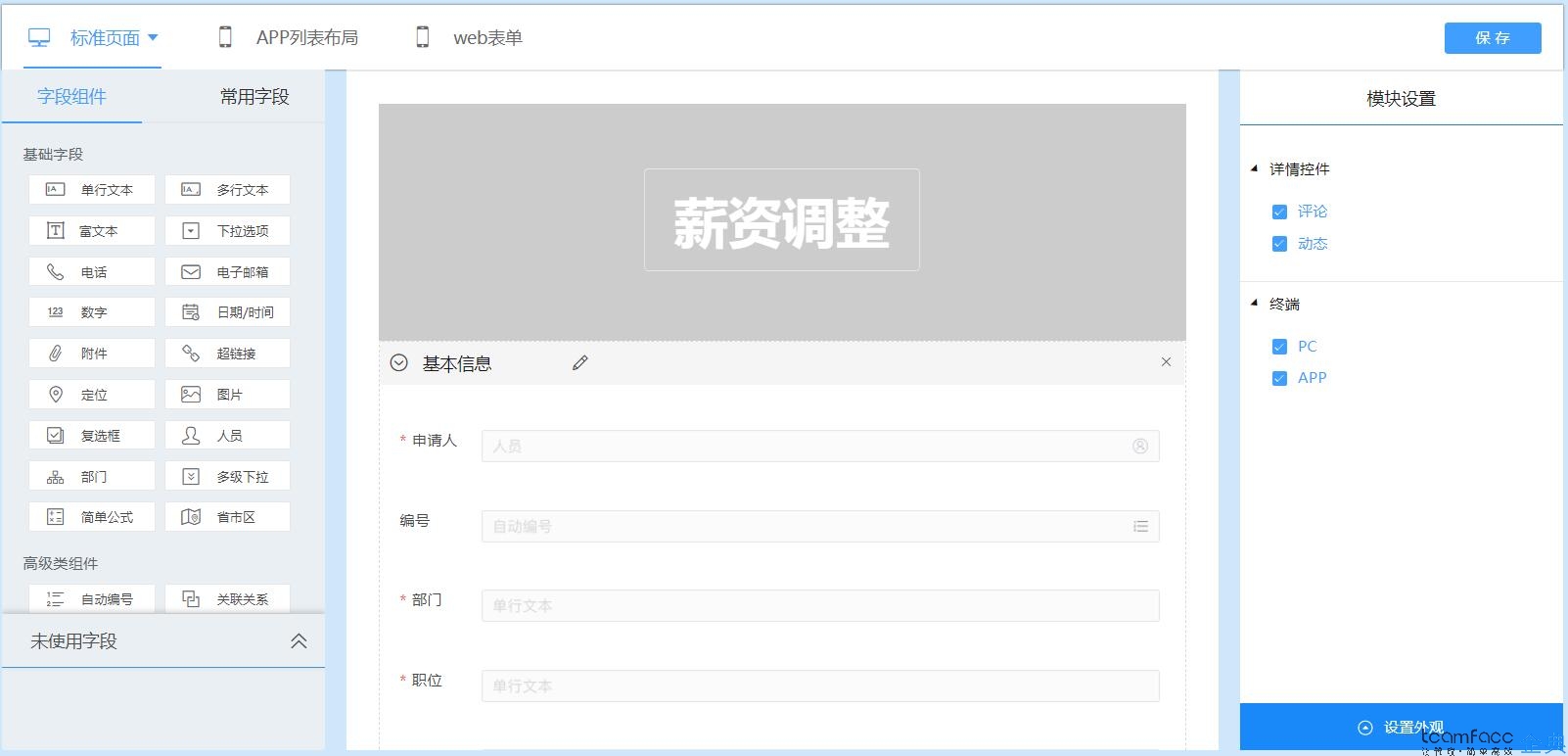Viewport: 1568px width, 756px height.
Task: Pick the 富文本 rich text component
Action: 92,231
